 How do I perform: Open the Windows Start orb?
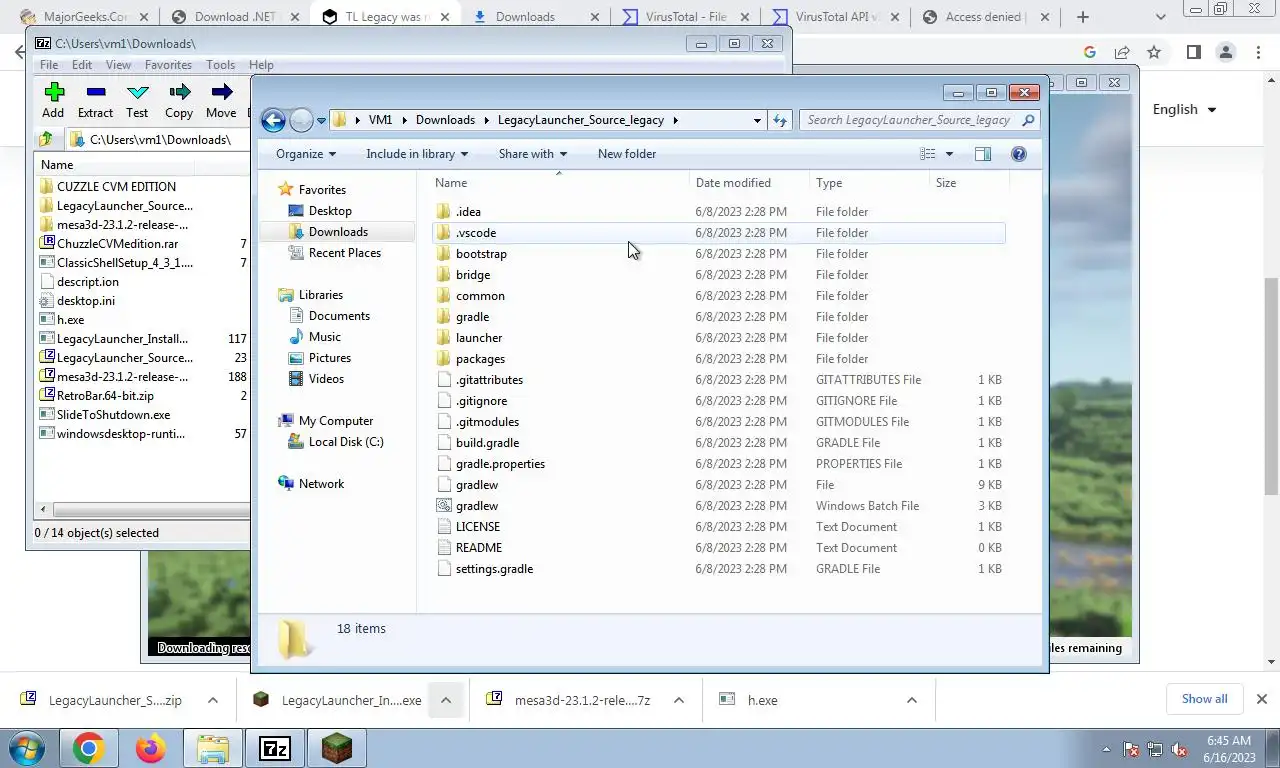26,748
